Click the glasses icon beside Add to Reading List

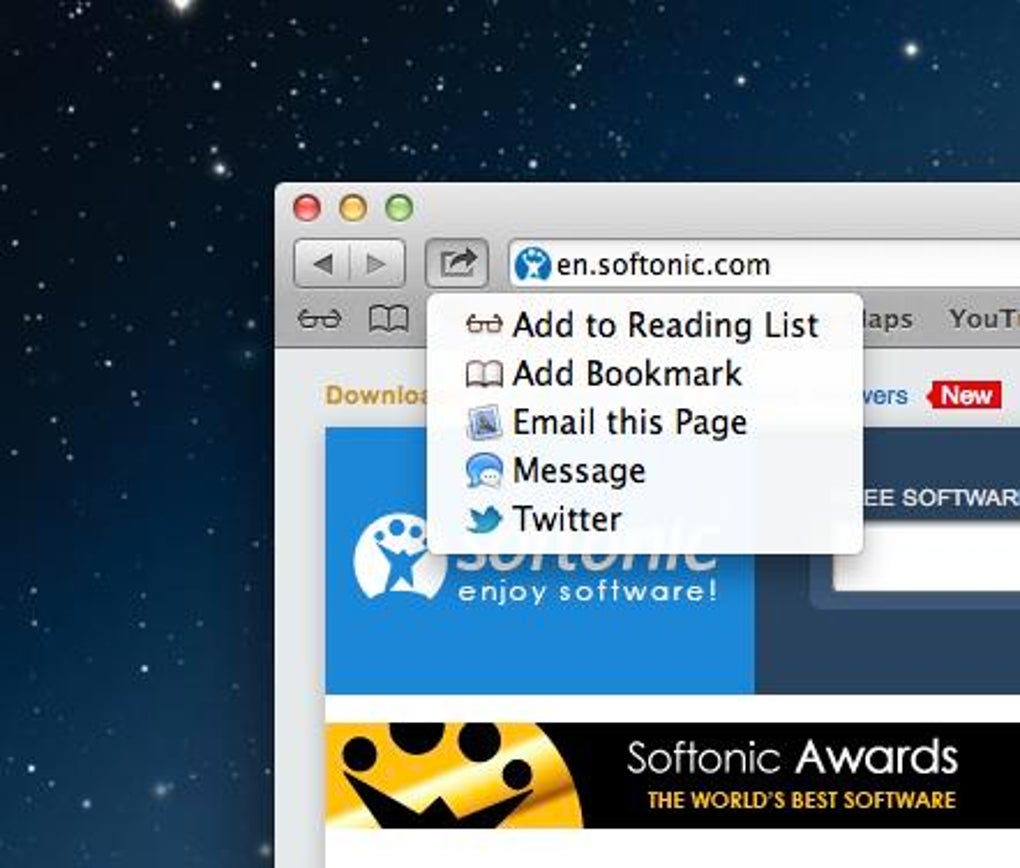[x=484, y=324]
